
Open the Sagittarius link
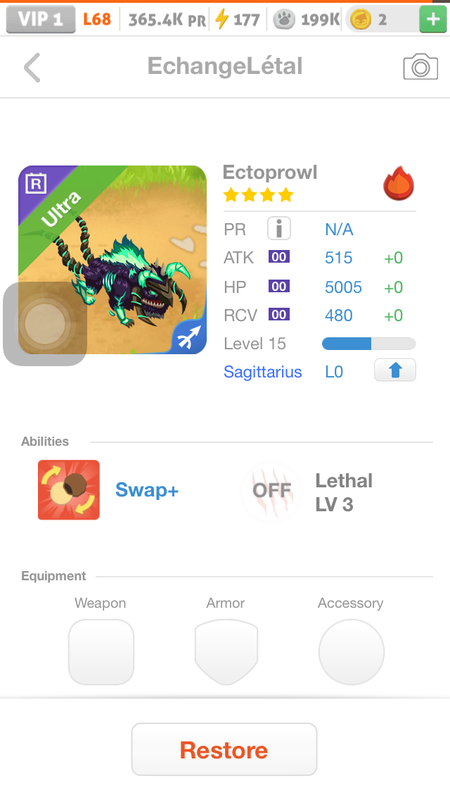pyautogui.click(x=262, y=372)
